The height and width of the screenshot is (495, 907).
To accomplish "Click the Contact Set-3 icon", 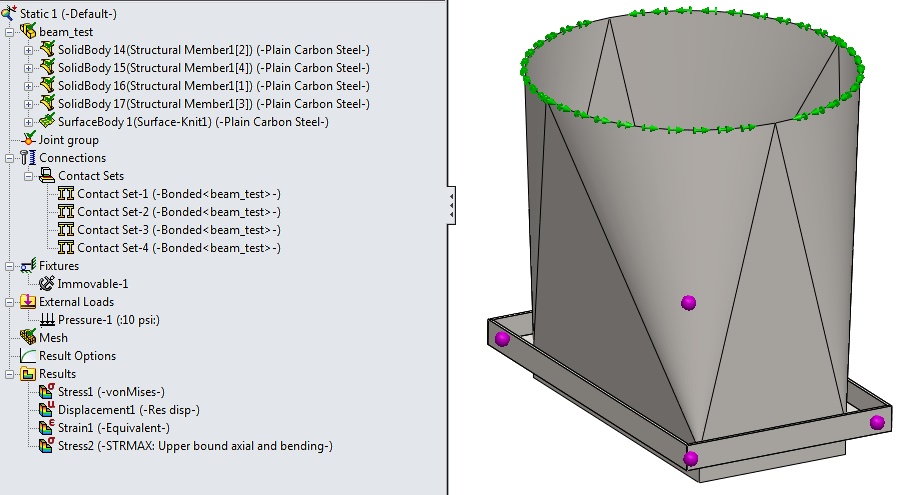I will (x=66, y=230).
